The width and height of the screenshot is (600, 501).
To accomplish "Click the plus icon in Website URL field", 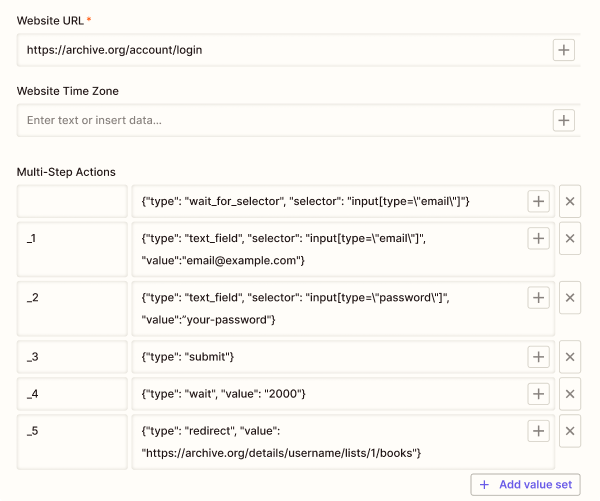I will (x=564, y=49).
